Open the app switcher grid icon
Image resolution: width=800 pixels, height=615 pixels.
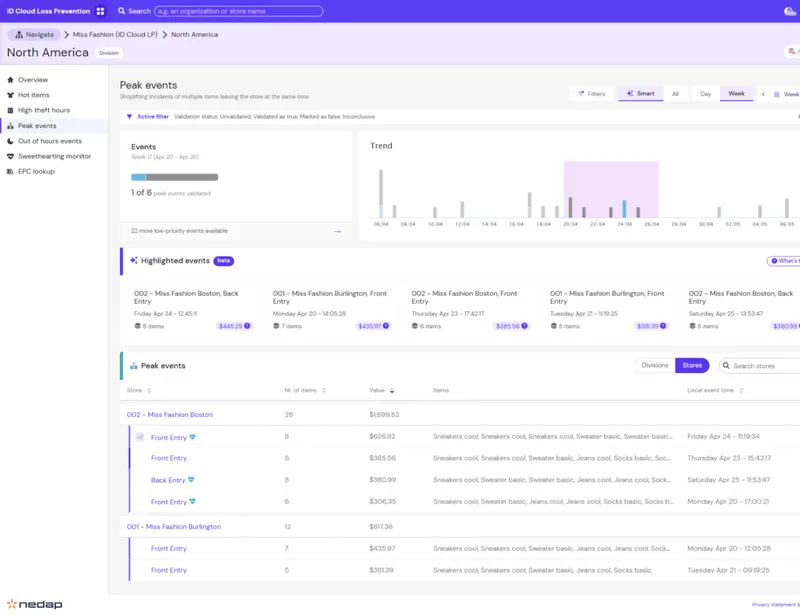point(101,11)
